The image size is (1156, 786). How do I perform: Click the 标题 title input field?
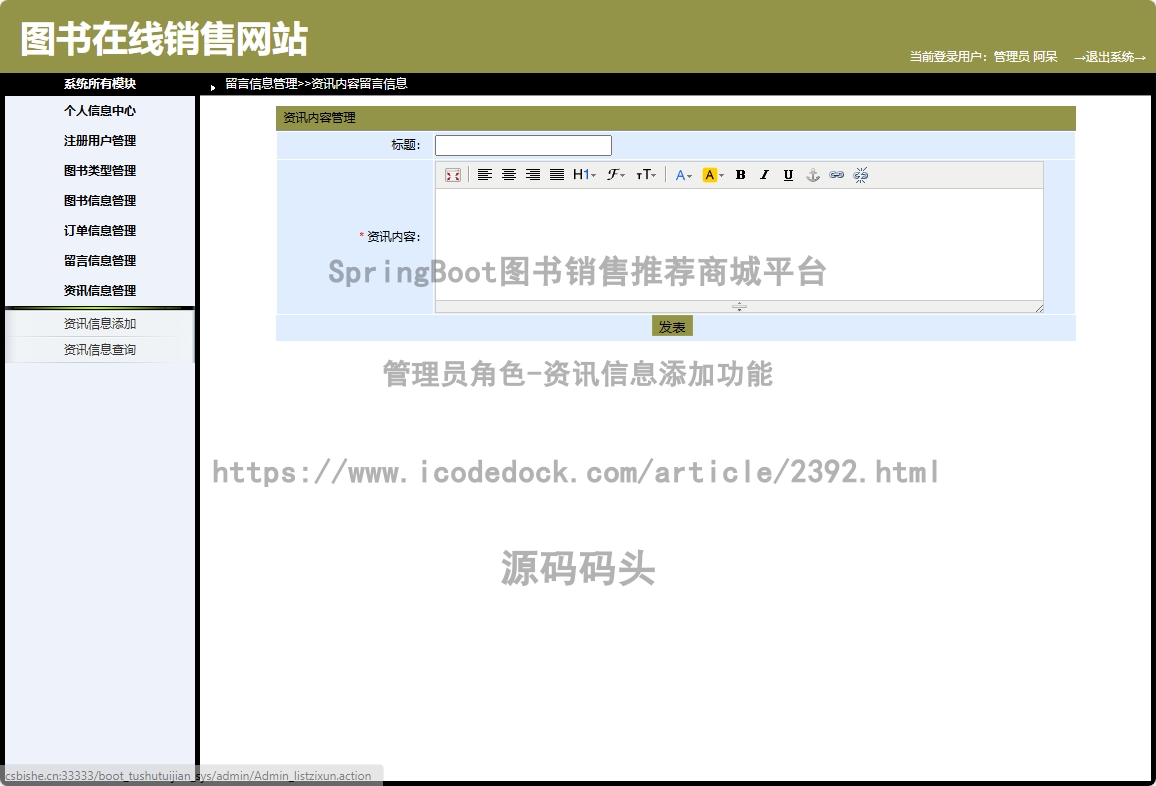[523, 145]
